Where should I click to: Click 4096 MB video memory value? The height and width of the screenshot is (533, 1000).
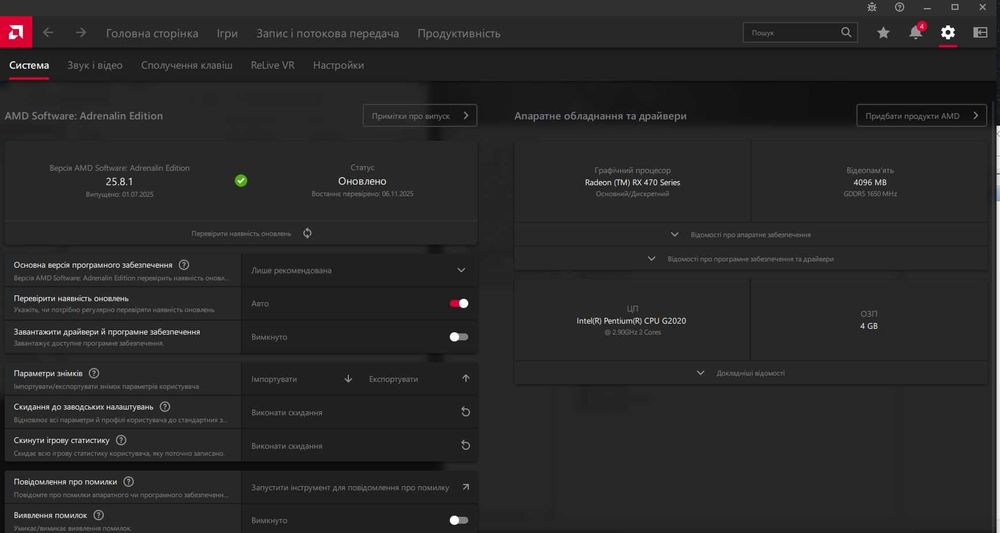870,182
